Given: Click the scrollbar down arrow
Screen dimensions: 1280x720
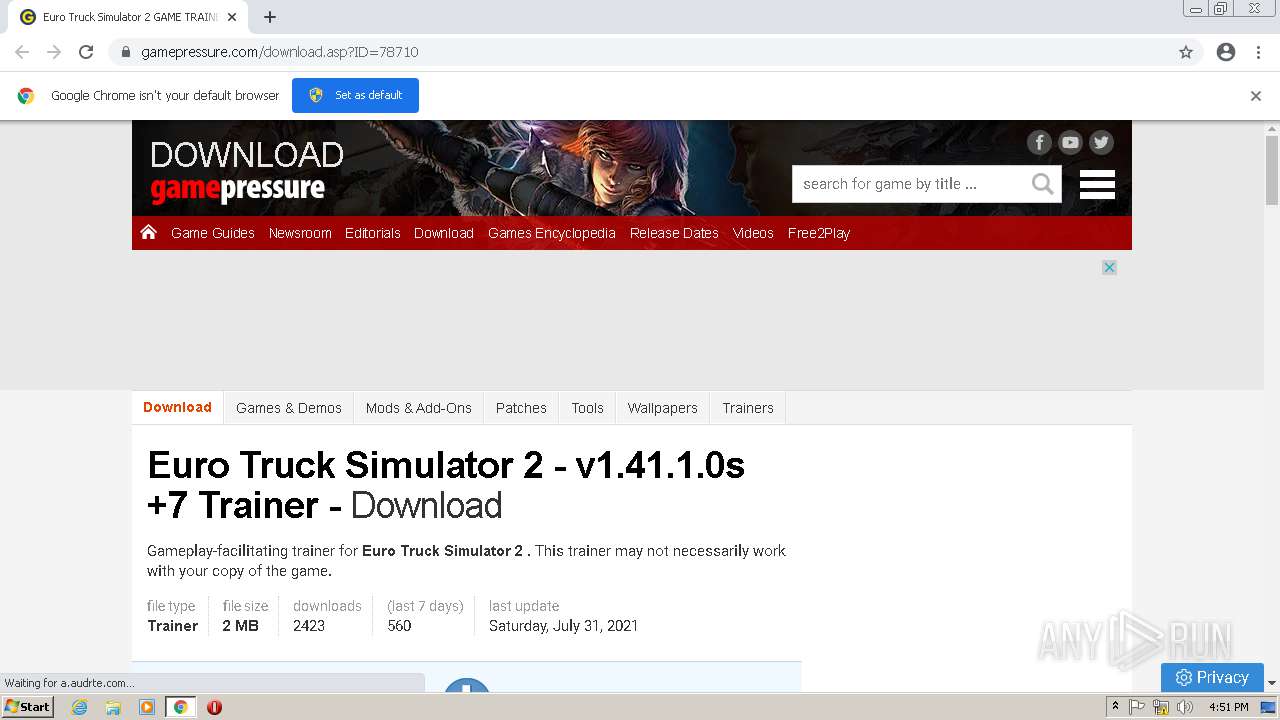Looking at the screenshot, I should (1272, 683).
